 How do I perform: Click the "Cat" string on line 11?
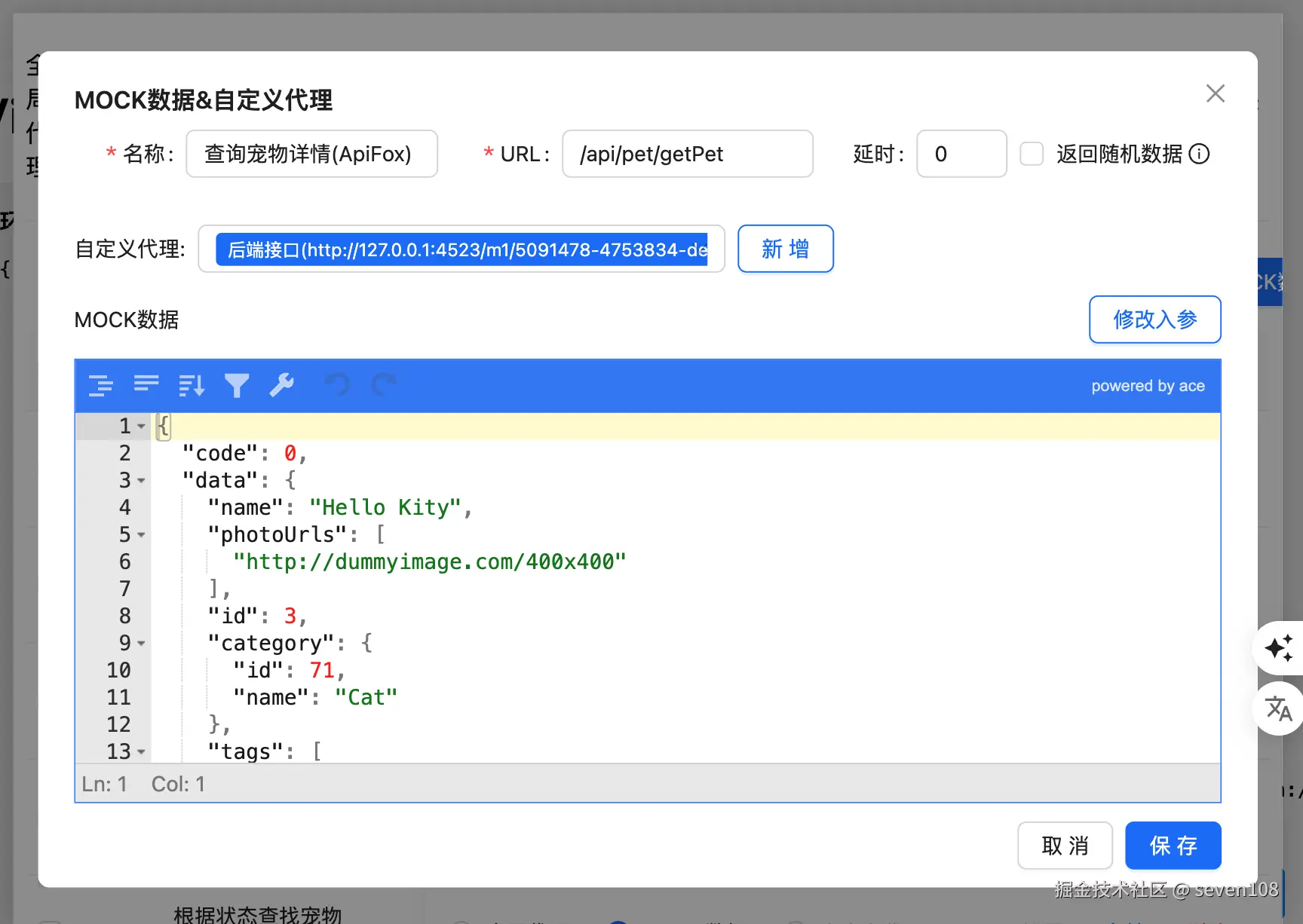click(366, 698)
